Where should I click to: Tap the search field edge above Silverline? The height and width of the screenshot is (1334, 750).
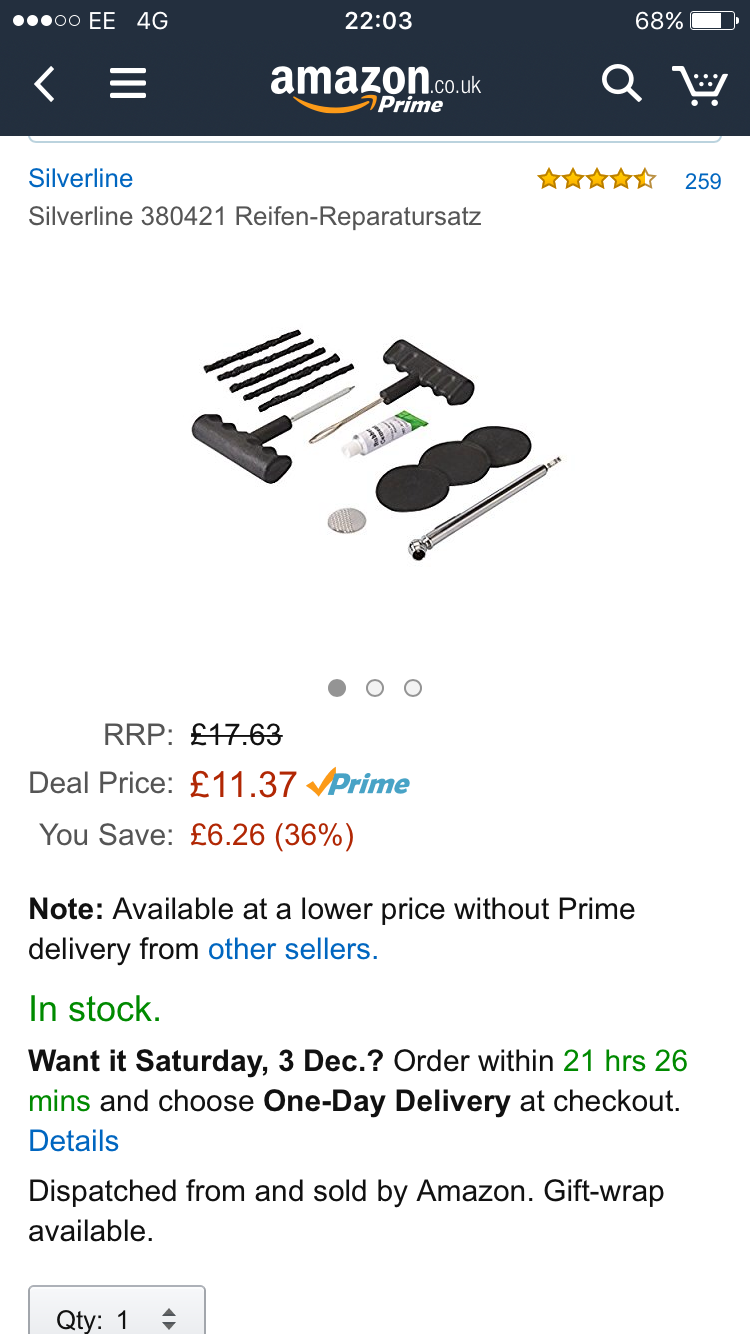point(375,137)
